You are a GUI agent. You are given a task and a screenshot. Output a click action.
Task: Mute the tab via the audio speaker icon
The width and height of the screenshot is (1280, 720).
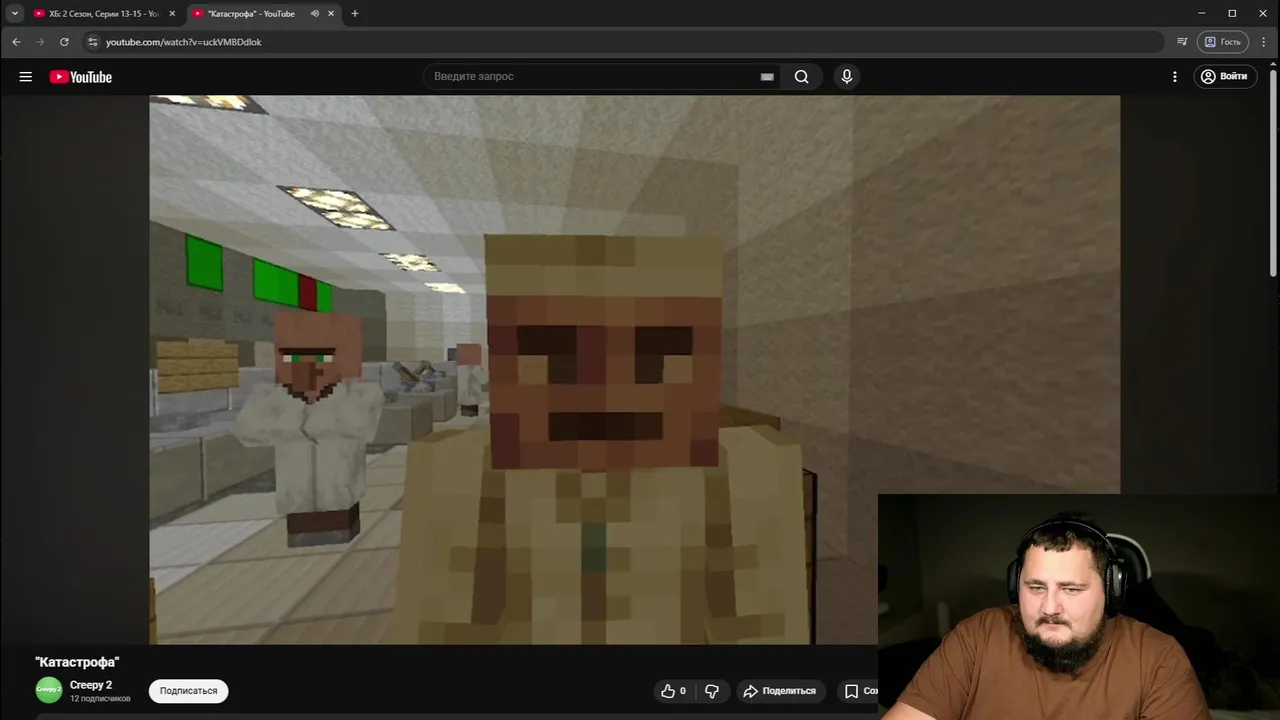tap(314, 14)
